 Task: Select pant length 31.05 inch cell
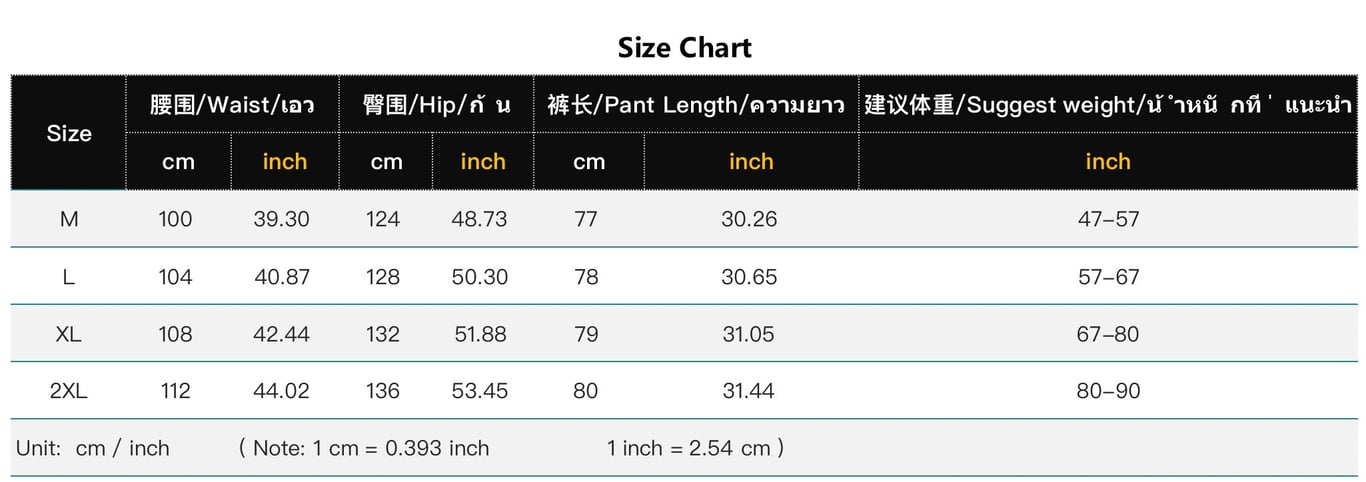tap(749, 334)
